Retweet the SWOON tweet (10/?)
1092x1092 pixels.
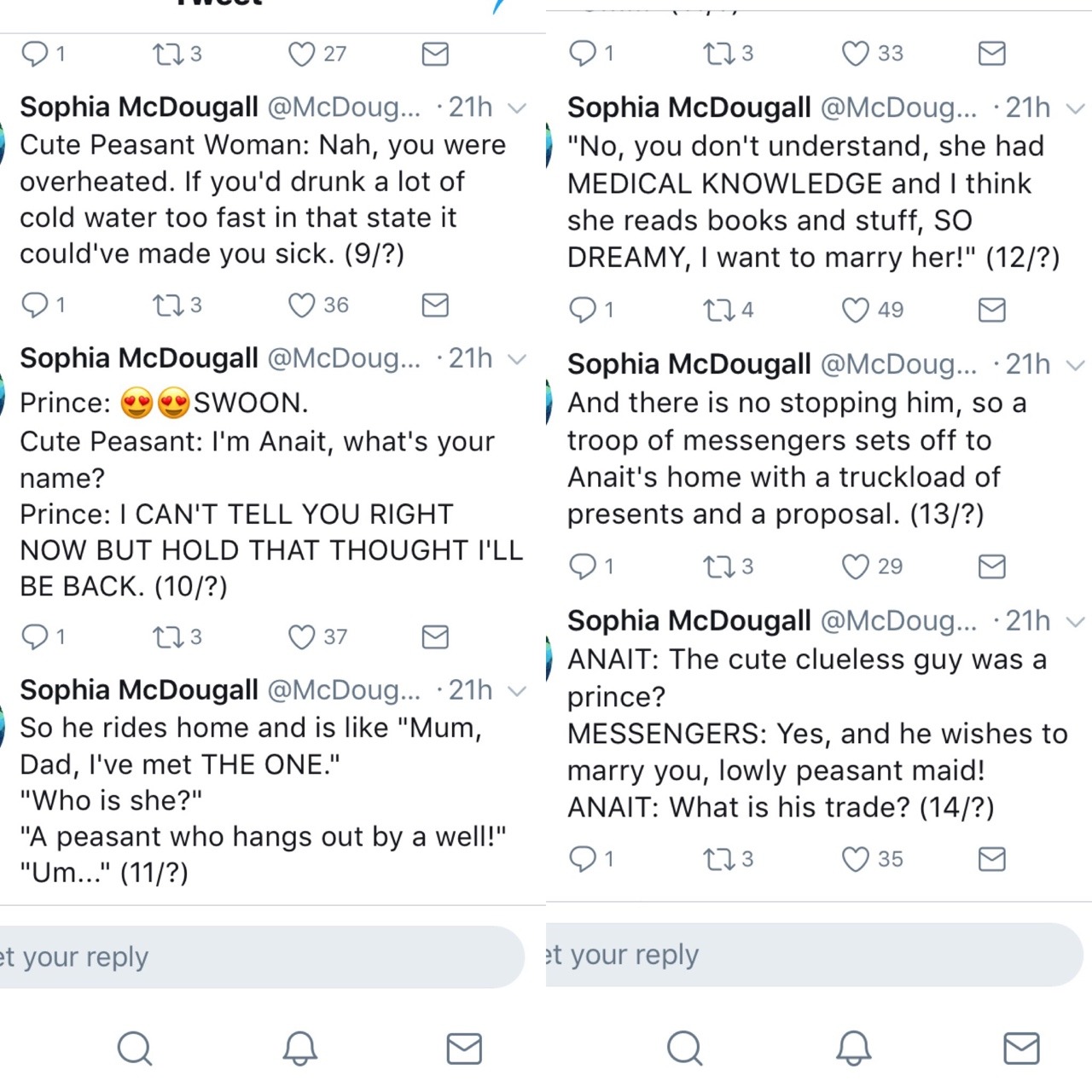166,637
